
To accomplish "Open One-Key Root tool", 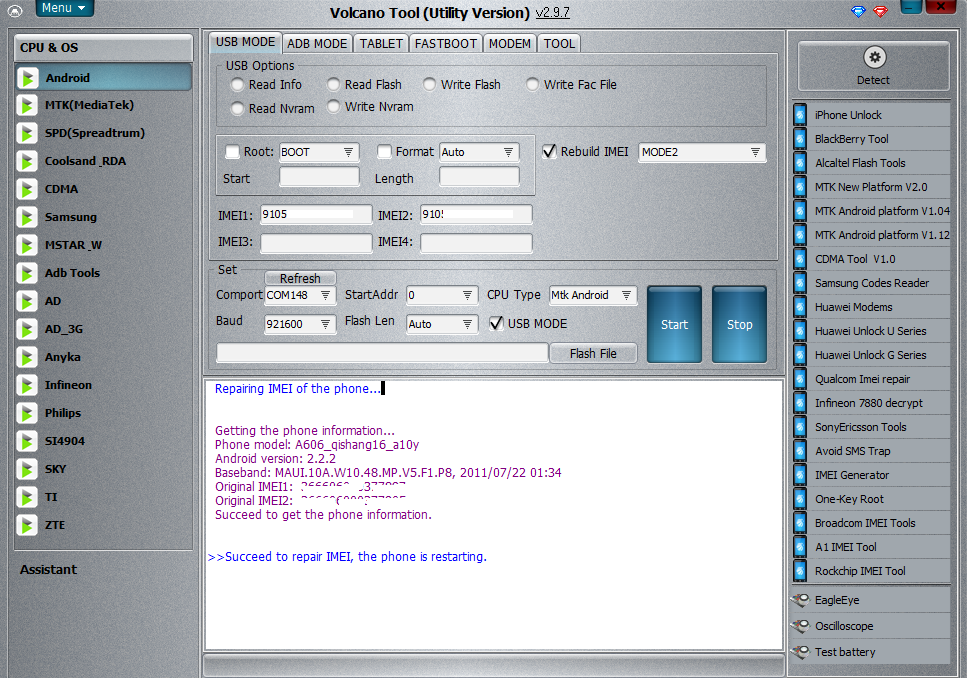I will click(871, 499).
